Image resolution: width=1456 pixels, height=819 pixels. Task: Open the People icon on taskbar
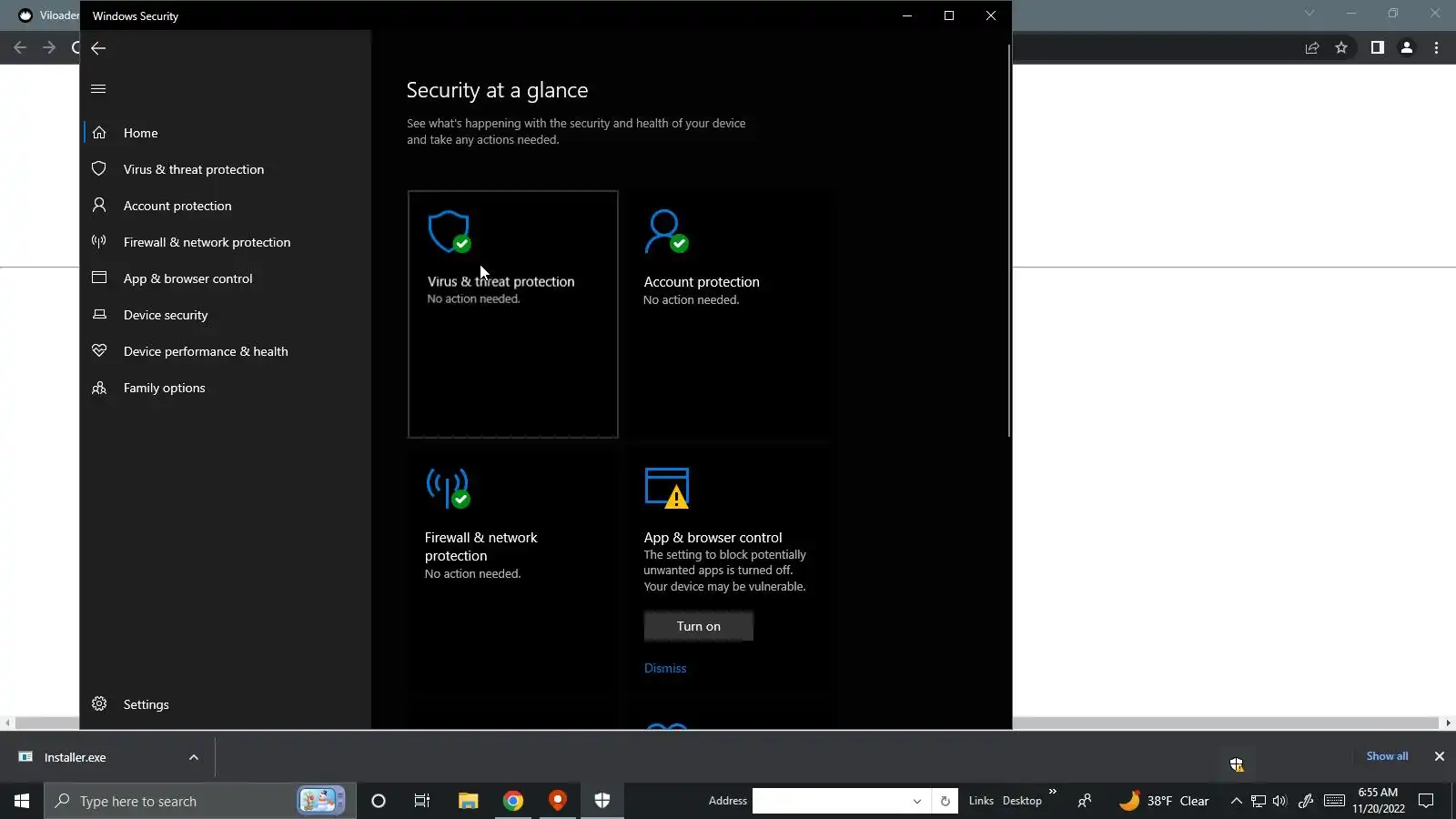1085,801
